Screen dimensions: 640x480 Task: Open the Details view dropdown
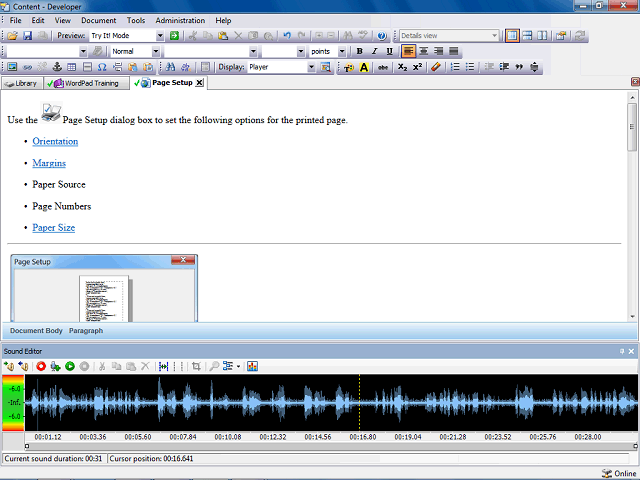point(494,36)
